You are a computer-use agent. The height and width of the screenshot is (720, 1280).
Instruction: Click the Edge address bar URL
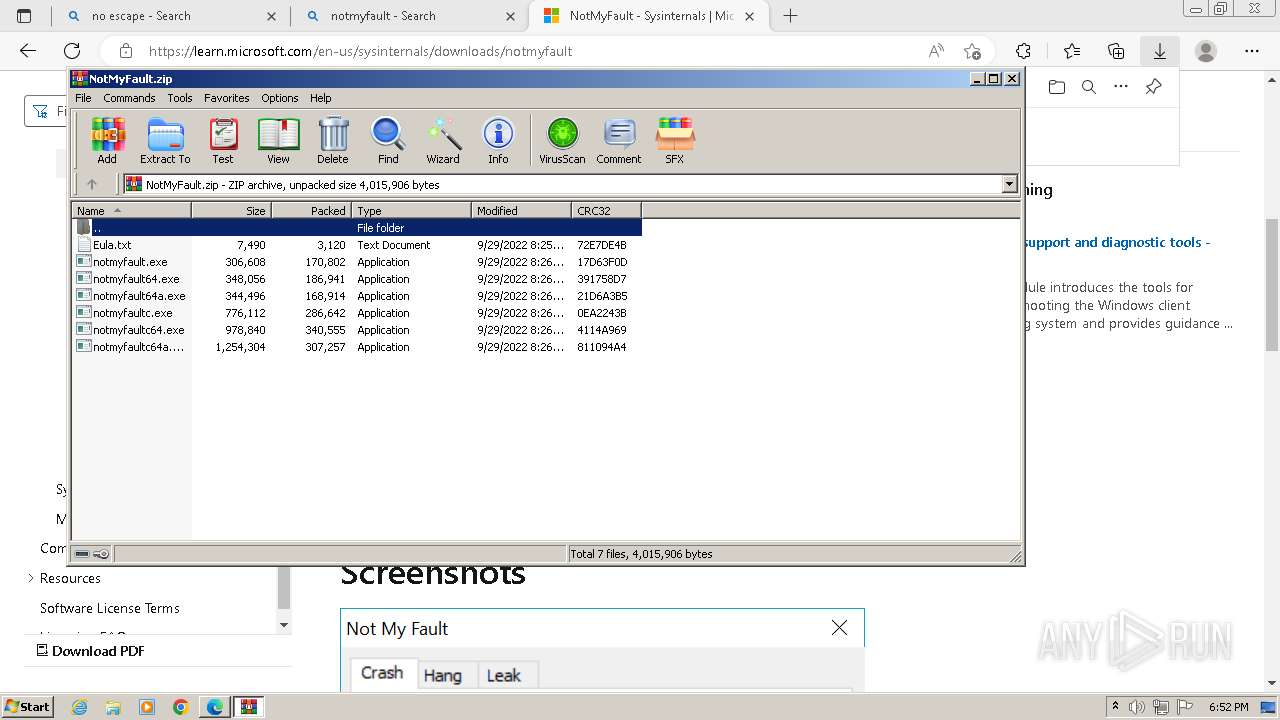point(360,51)
